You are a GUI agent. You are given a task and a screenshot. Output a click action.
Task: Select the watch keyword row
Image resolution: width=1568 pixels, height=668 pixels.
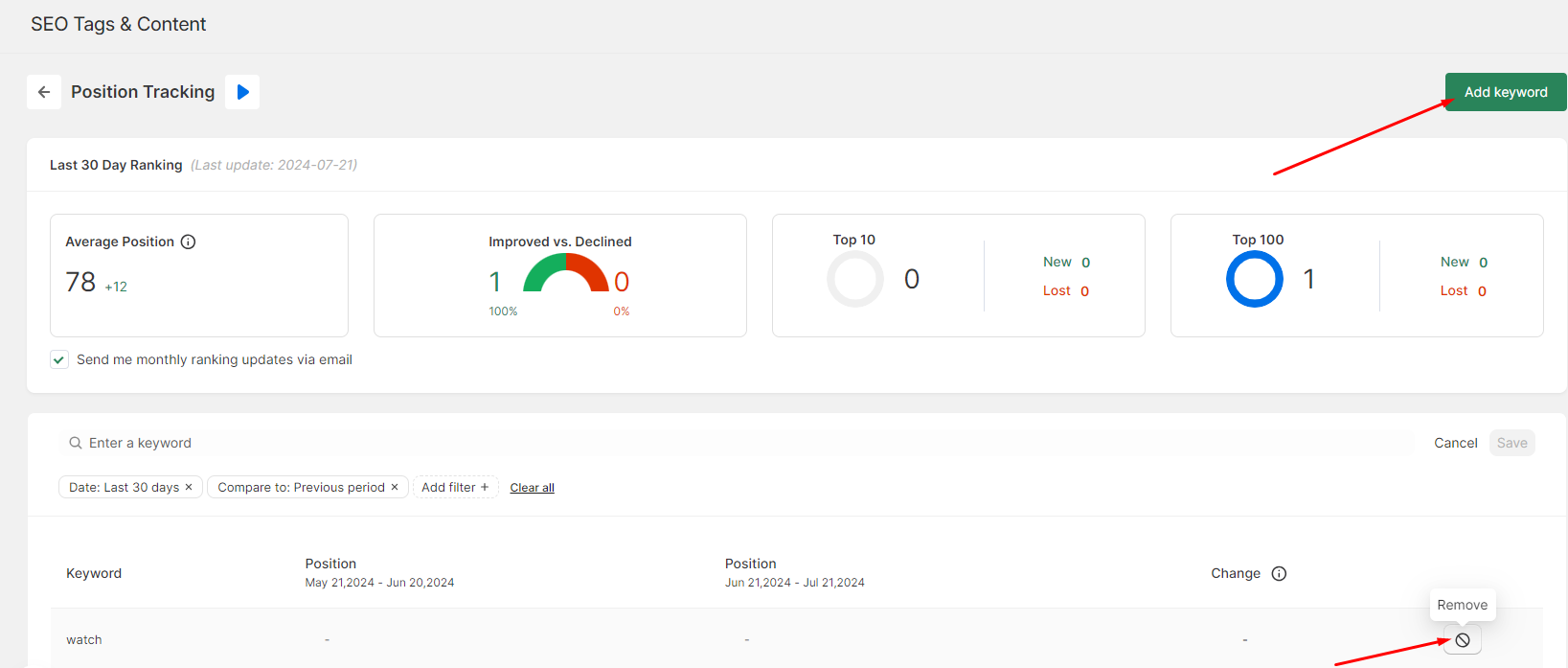(x=84, y=639)
